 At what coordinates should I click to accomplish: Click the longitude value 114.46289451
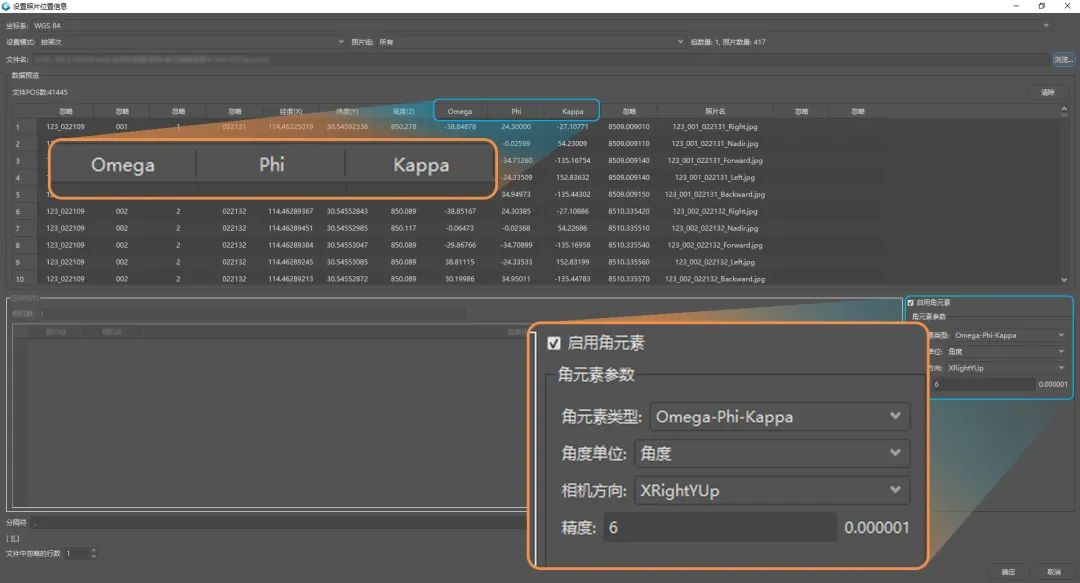pyautogui.click(x=291, y=228)
